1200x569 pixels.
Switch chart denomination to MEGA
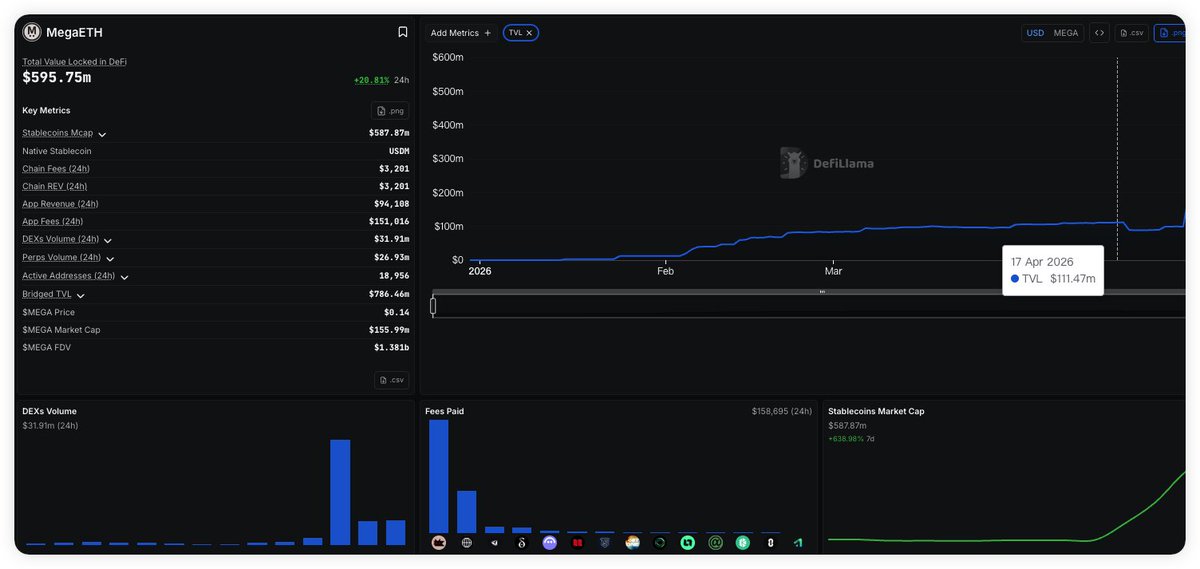pyautogui.click(x=1066, y=33)
